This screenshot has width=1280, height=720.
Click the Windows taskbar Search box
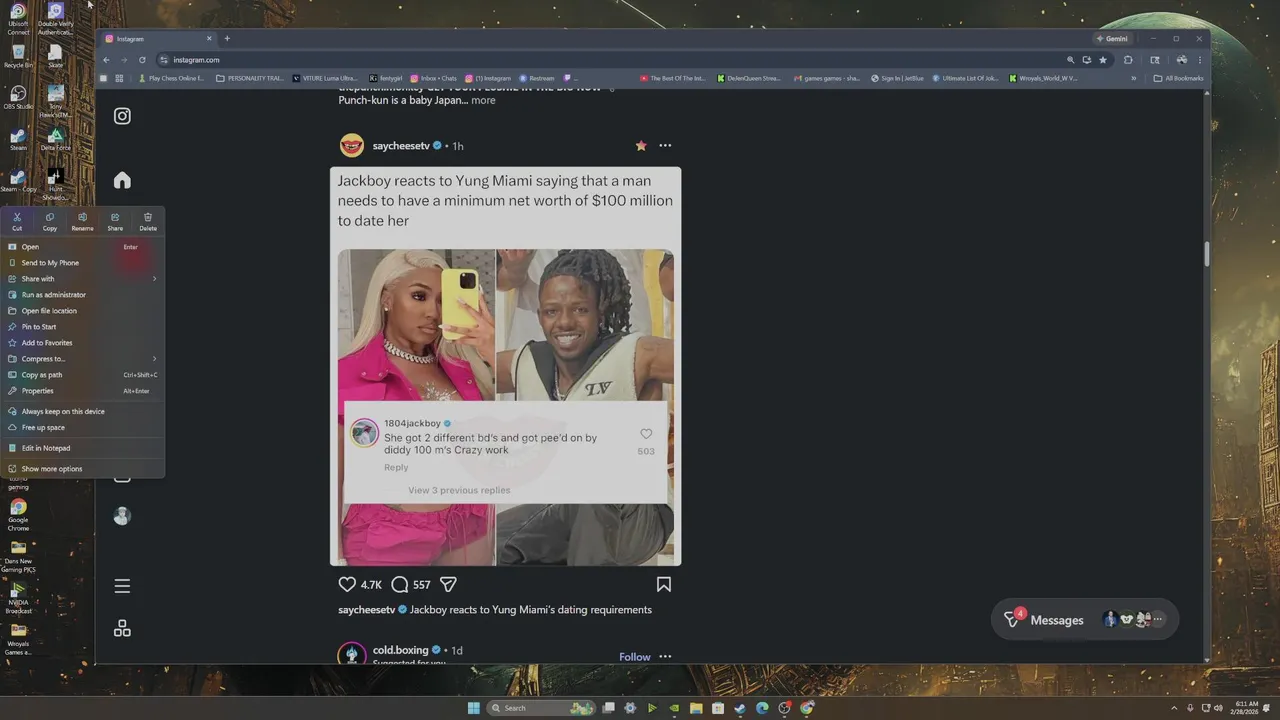click(540, 708)
